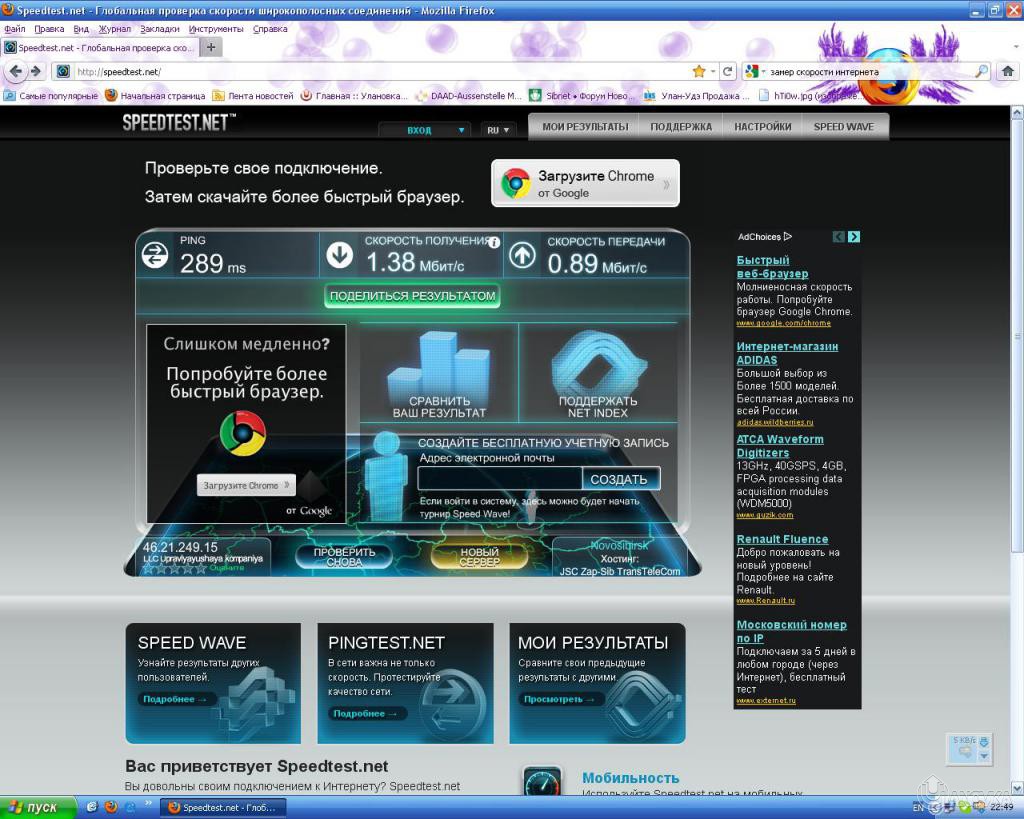Click the ПОДЕЛИТЬСЯ РЕЗУЛЬТАТОМ button
Viewport: 1024px width, 819px height.
[412, 296]
